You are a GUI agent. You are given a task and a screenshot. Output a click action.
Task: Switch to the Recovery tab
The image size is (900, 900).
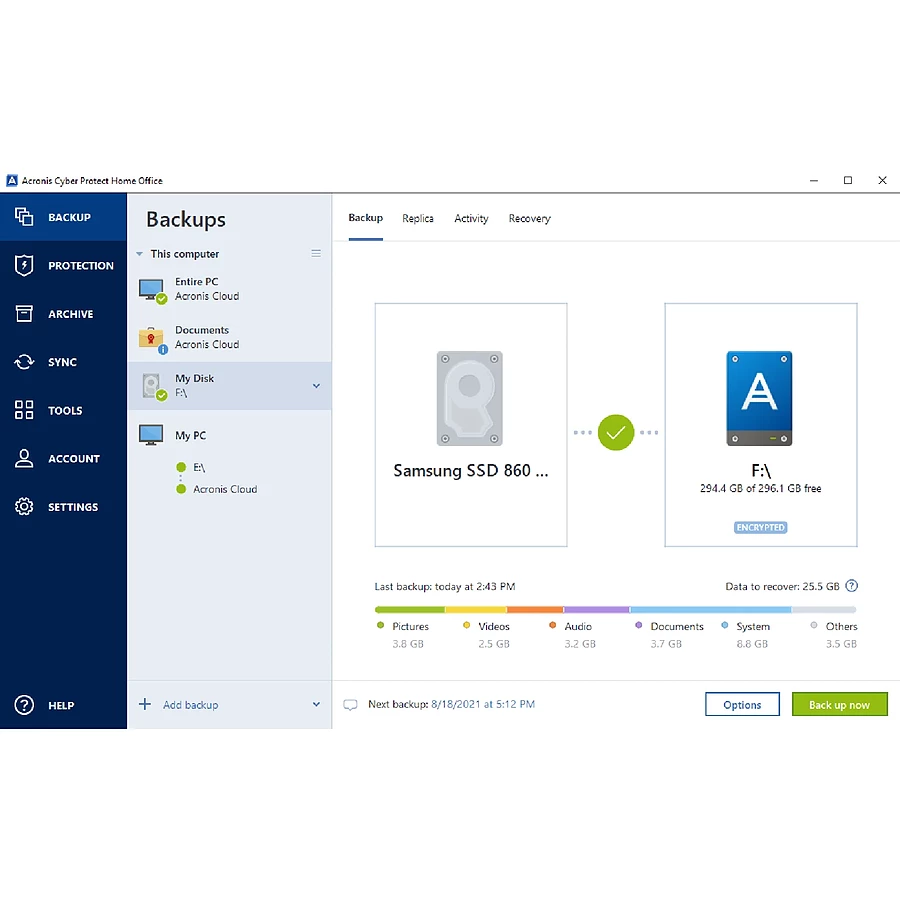[x=530, y=219]
